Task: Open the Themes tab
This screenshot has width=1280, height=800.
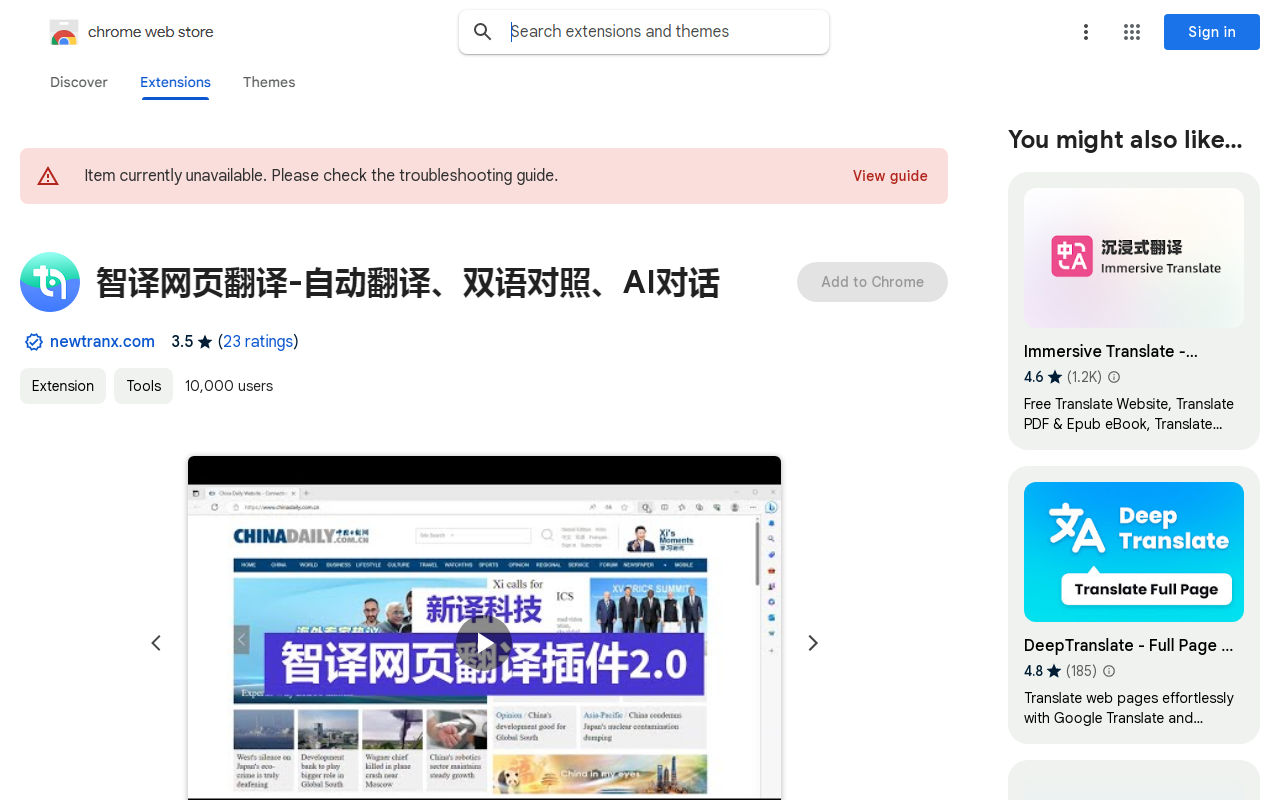Action: pos(269,82)
